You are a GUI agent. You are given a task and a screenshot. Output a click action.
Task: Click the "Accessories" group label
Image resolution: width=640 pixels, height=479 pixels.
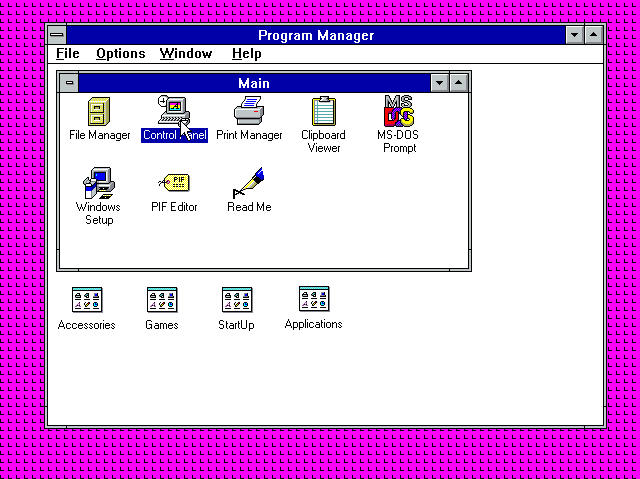[87, 325]
